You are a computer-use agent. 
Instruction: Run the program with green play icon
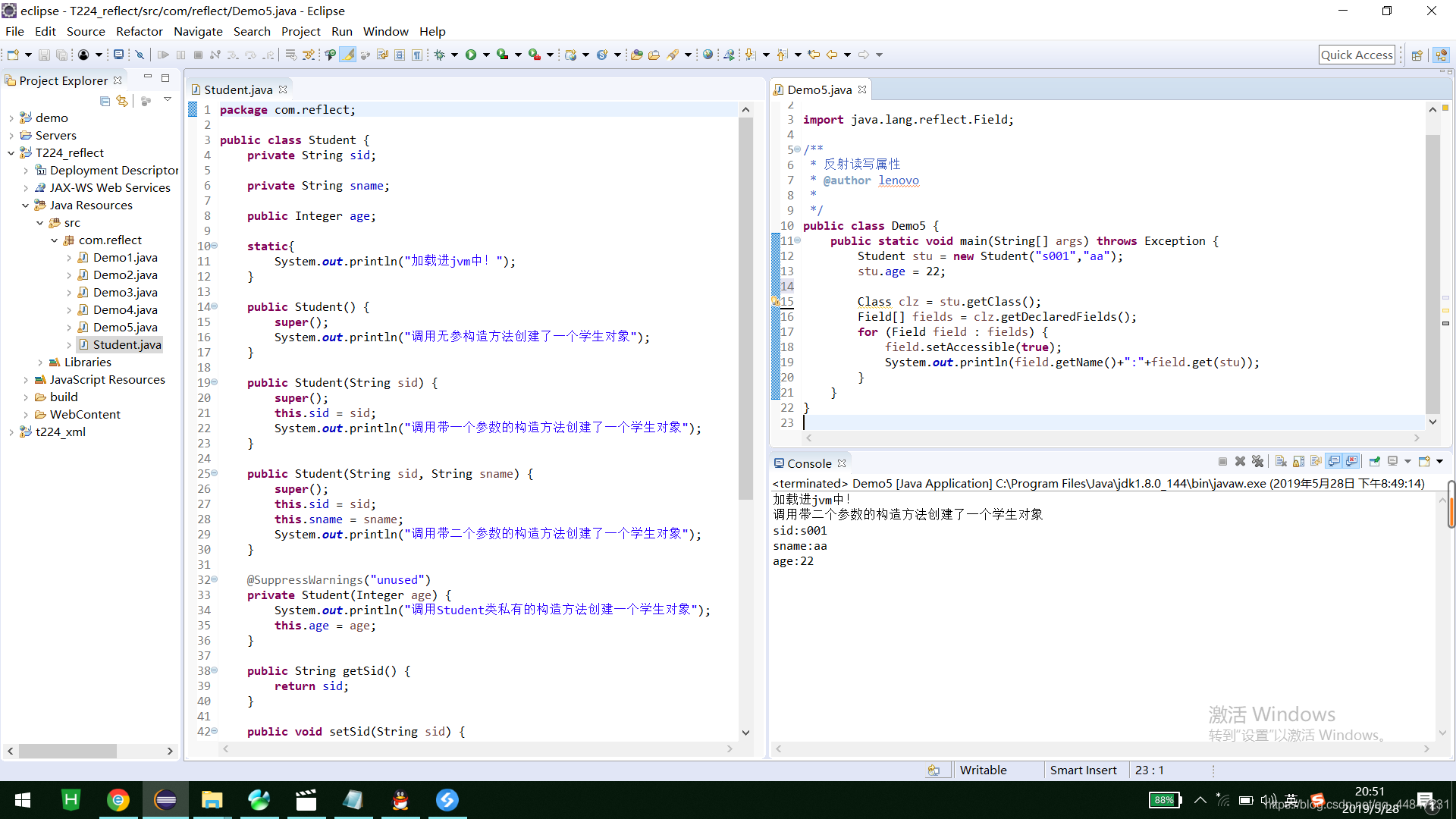pos(471,55)
